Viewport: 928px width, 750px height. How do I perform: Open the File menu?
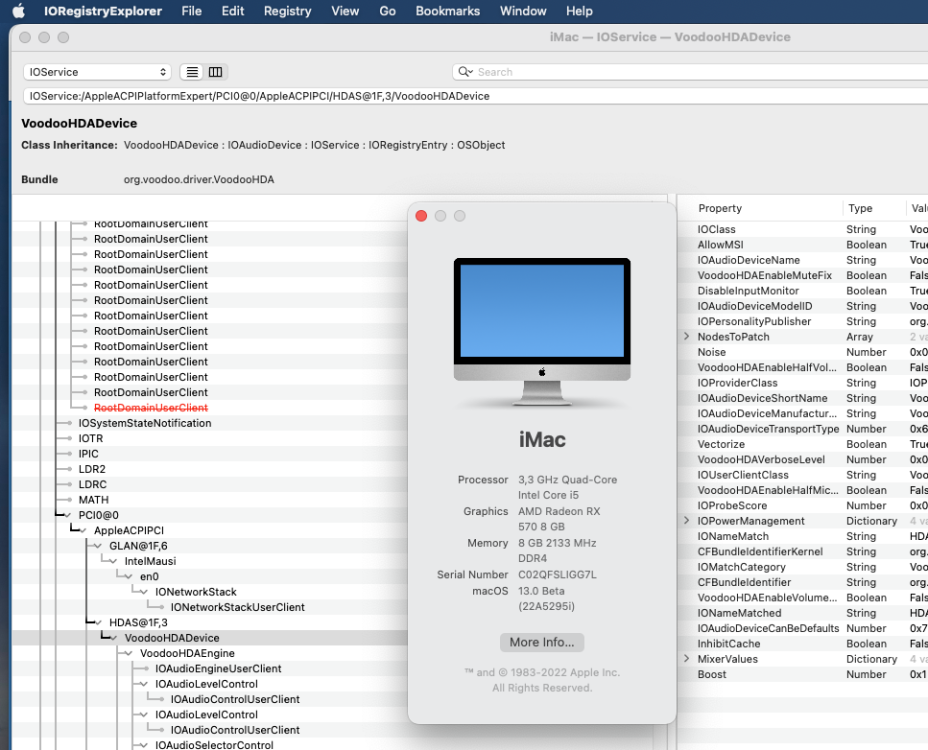[191, 11]
